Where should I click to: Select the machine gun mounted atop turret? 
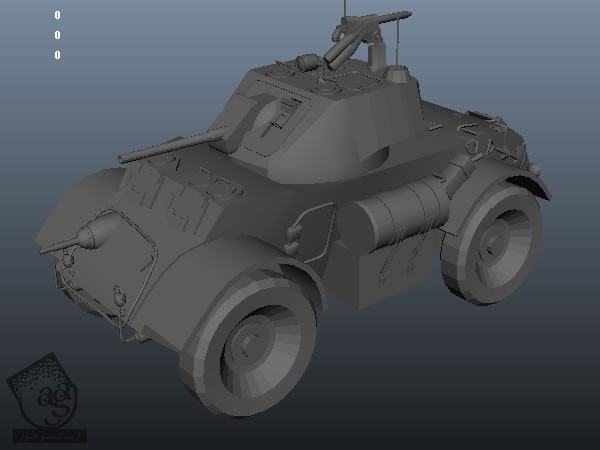pos(360,32)
